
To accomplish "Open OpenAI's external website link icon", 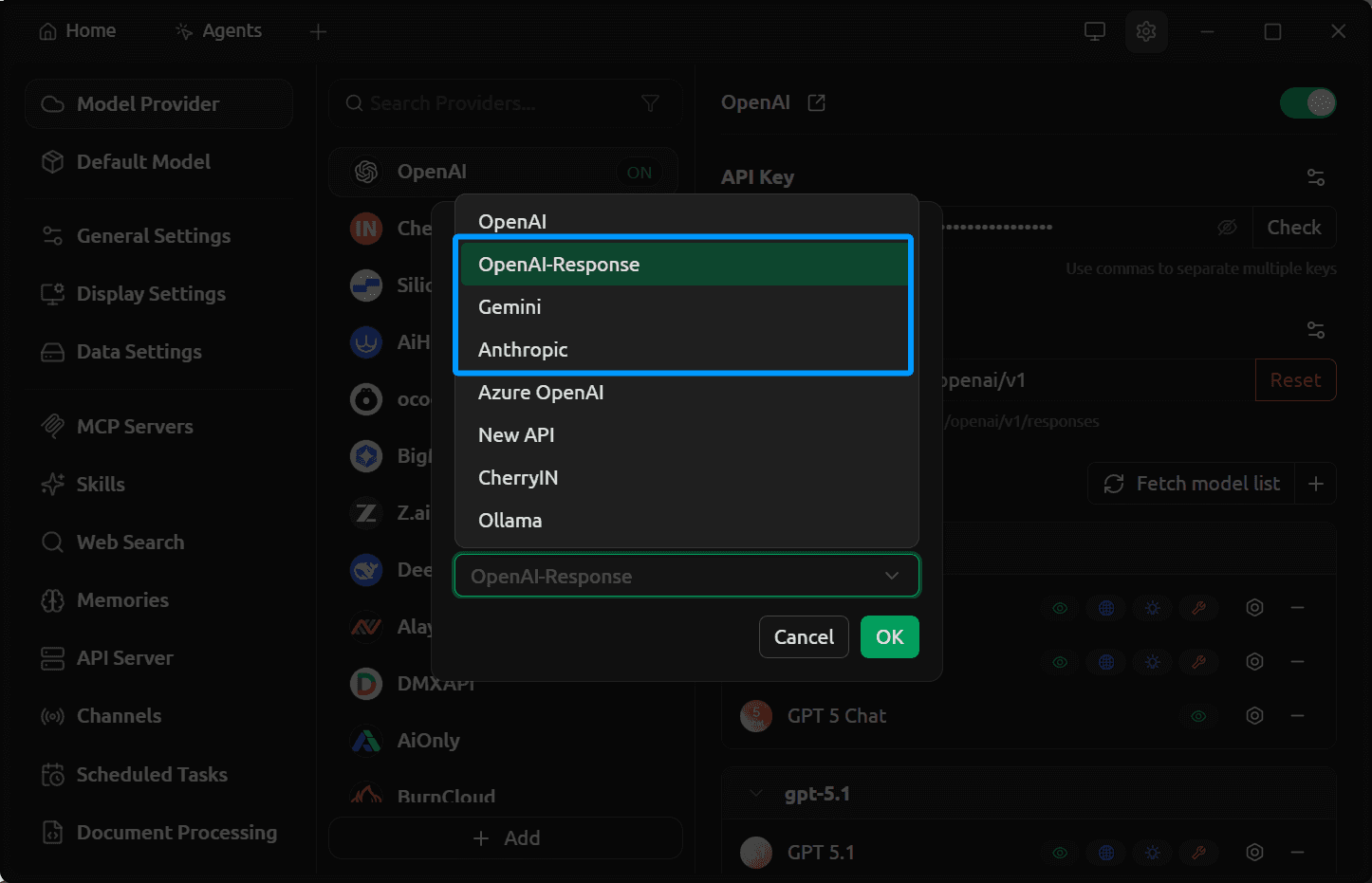I will 816,102.
